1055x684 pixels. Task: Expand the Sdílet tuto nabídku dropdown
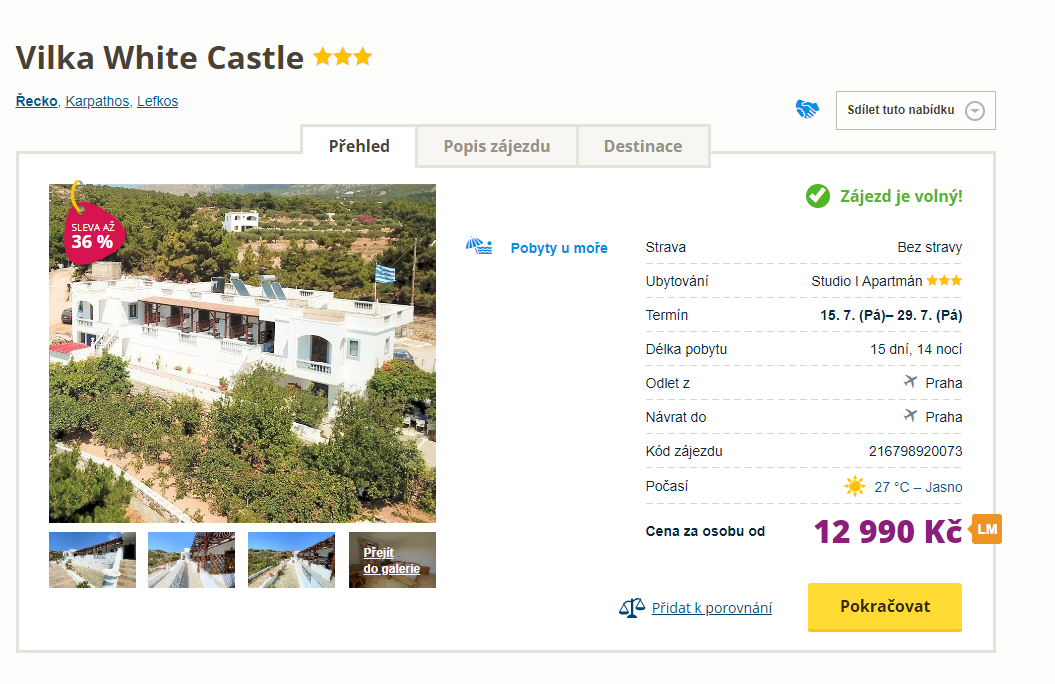click(x=975, y=111)
